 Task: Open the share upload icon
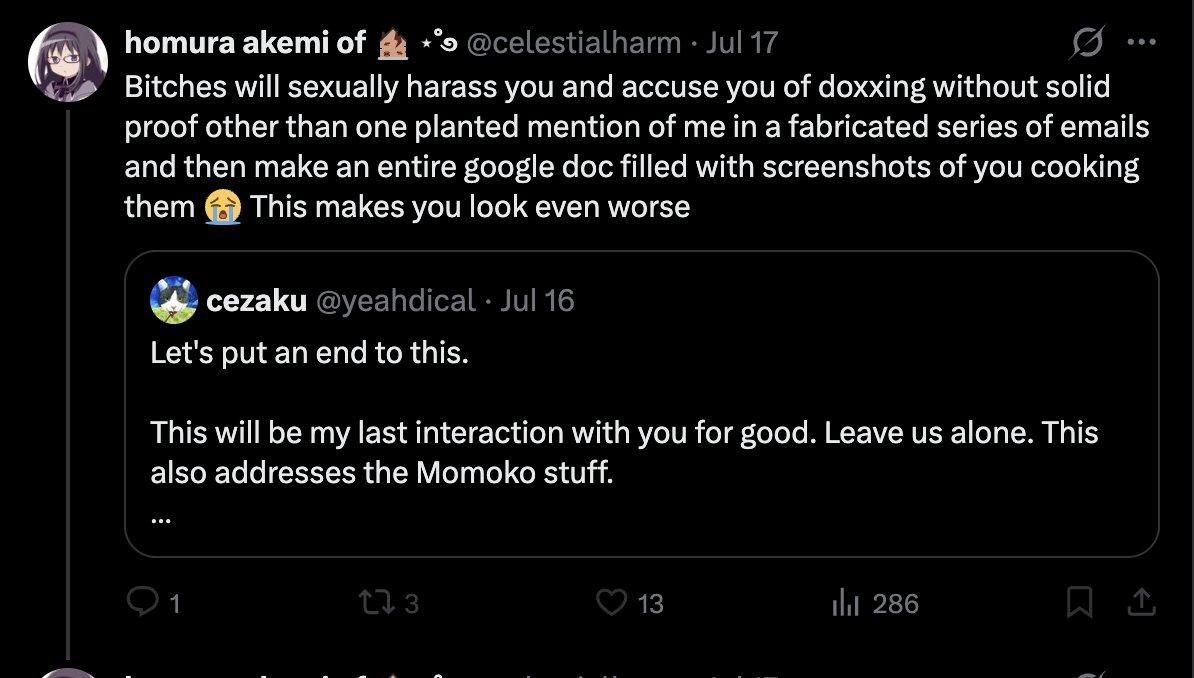[x=1141, y=603]
